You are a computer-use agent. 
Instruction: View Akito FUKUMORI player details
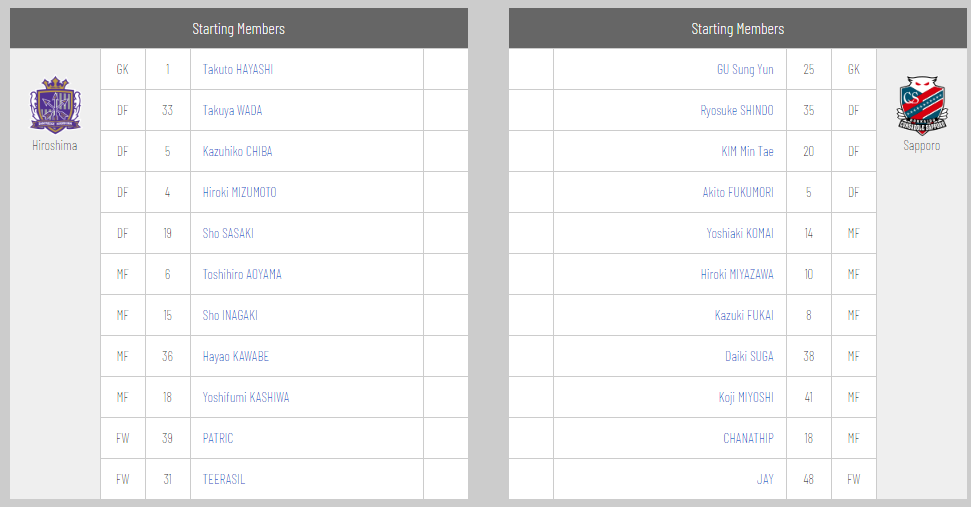pyautogui.click(x=738, y=193)
